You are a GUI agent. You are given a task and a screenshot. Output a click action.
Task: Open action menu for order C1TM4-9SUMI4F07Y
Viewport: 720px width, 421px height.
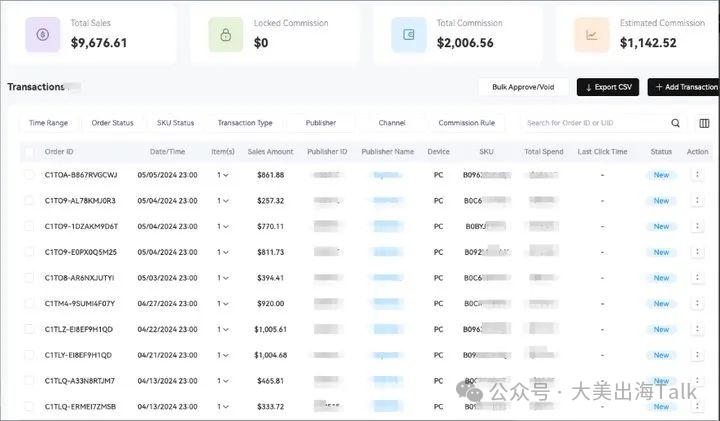tap(697, 303)
